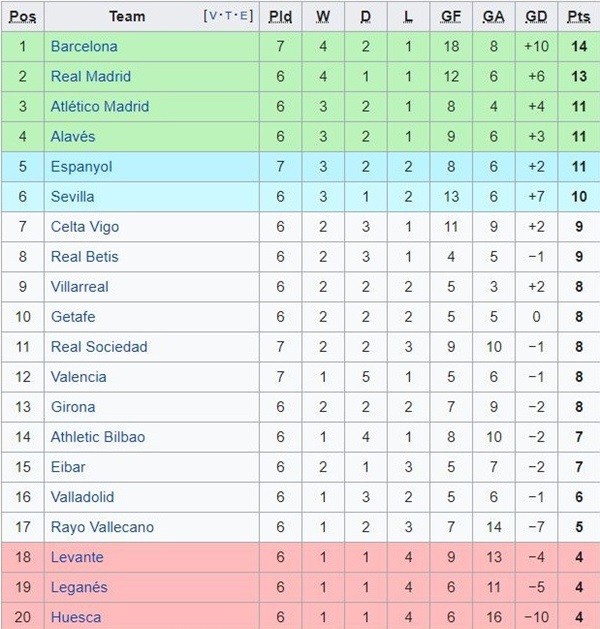This screenshot has height=629, width=600.
Task: Click the GD column header
Action: (536, 16)
